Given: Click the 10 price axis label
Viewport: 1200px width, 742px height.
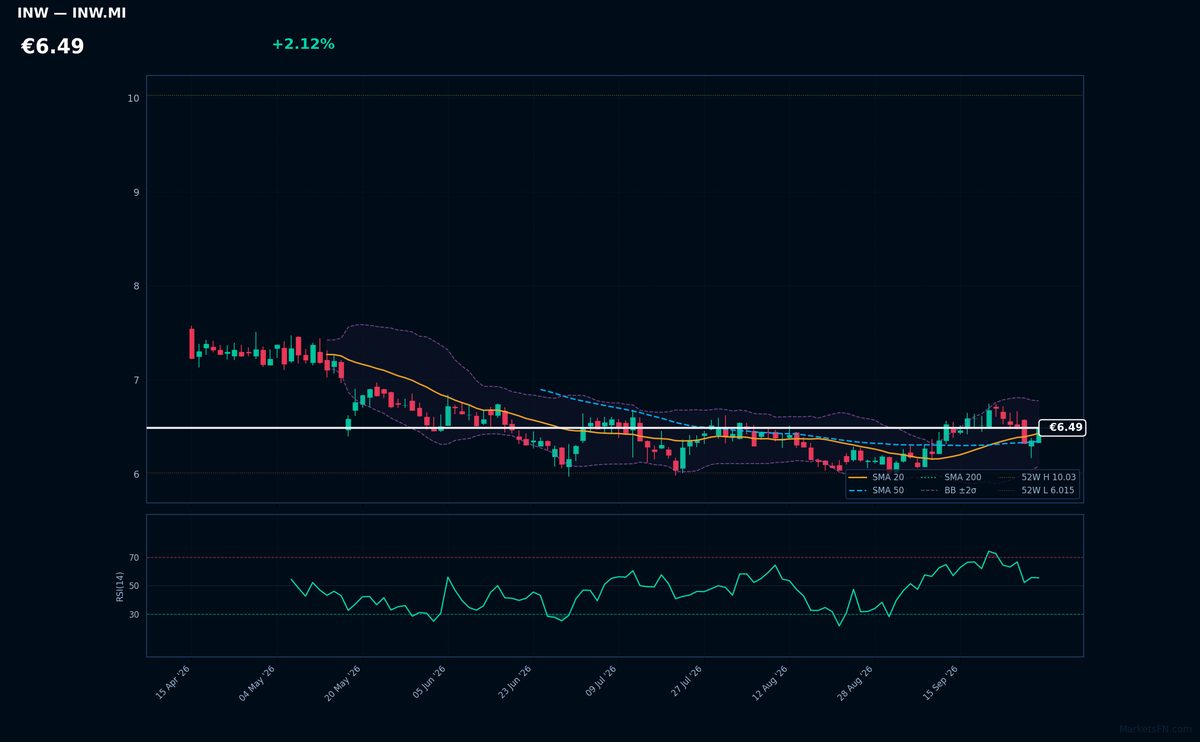Looking at the screenshot, I should tap(133, 98).
